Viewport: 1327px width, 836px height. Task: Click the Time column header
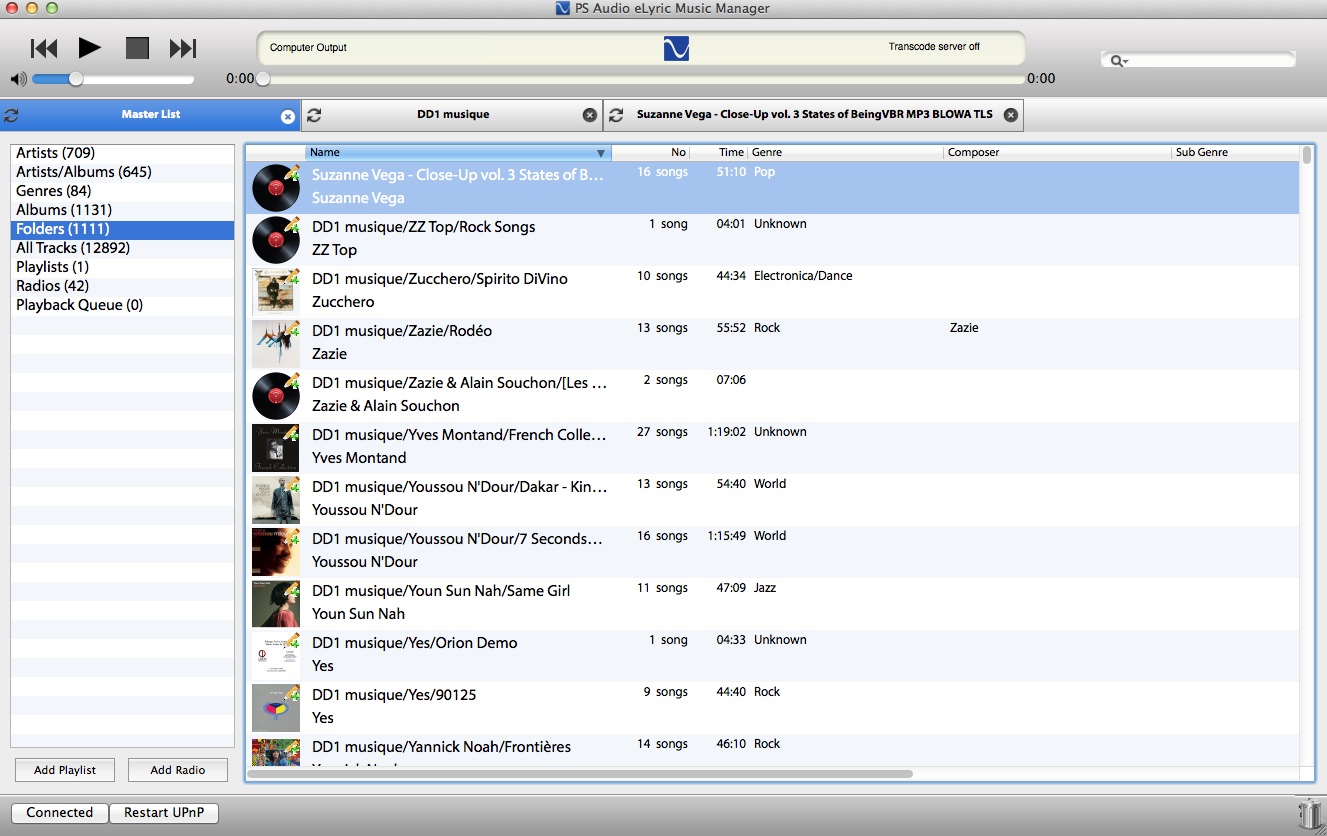719,152
